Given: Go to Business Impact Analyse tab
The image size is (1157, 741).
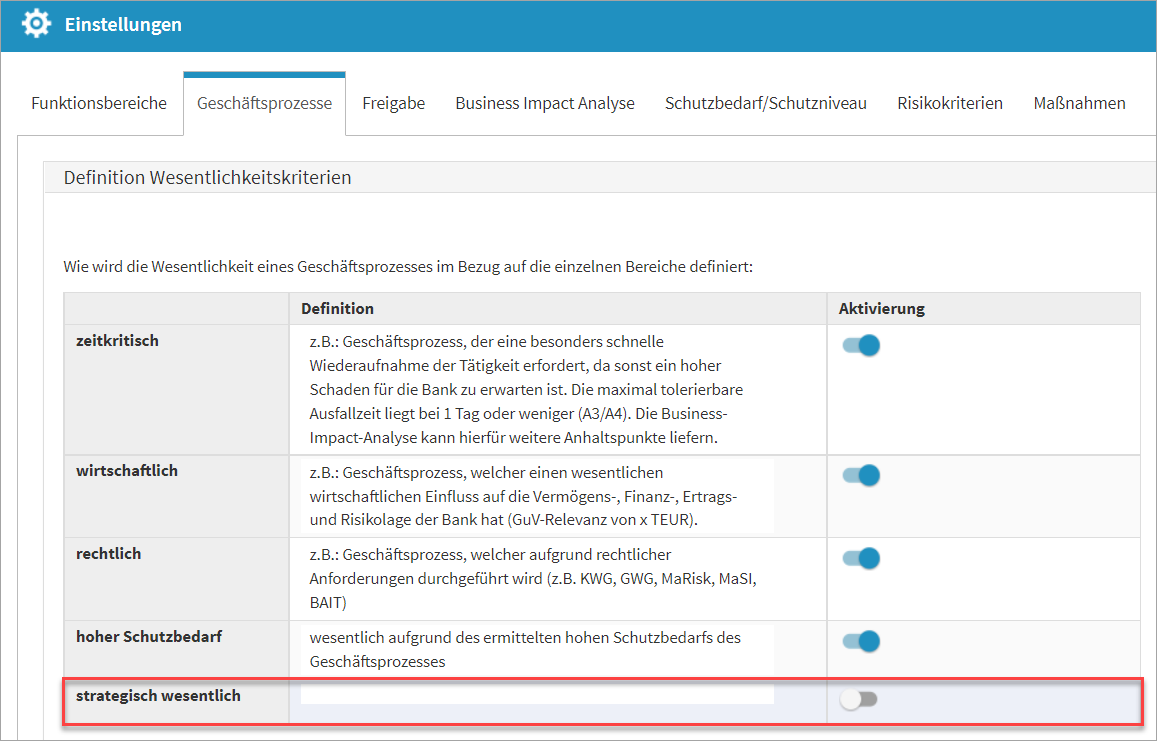Looking at the screenshot, I should [545, 103].
